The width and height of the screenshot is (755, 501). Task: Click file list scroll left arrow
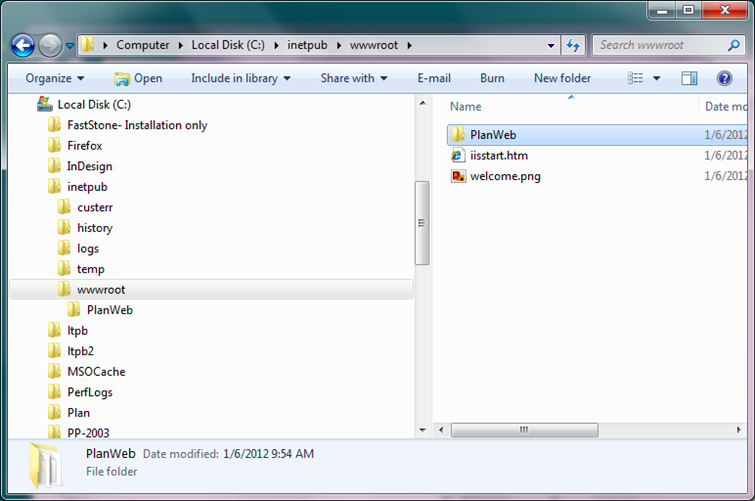[x=441, y=430]
